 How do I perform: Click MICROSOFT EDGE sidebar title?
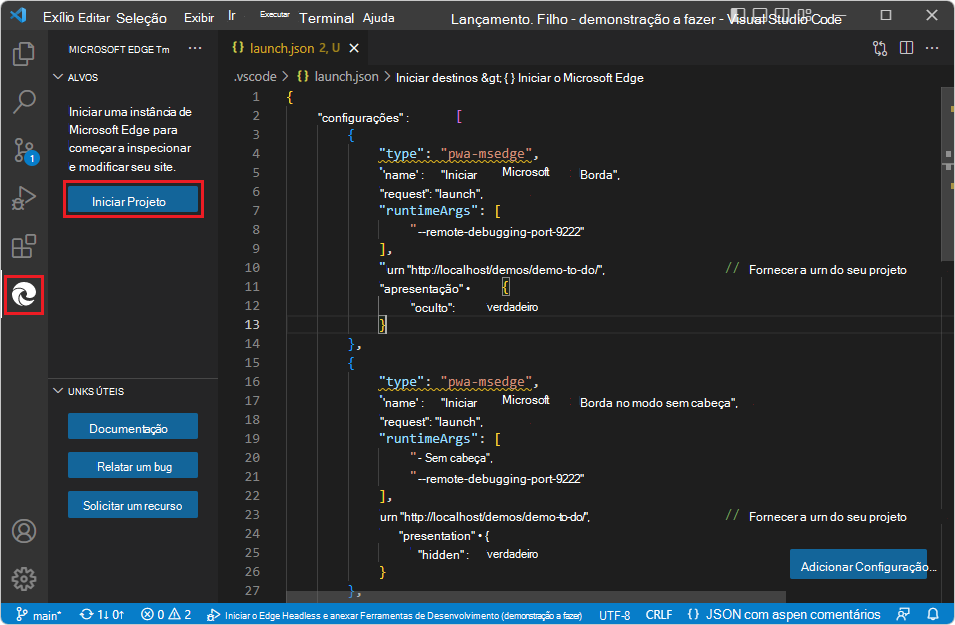tap(119, 49)
